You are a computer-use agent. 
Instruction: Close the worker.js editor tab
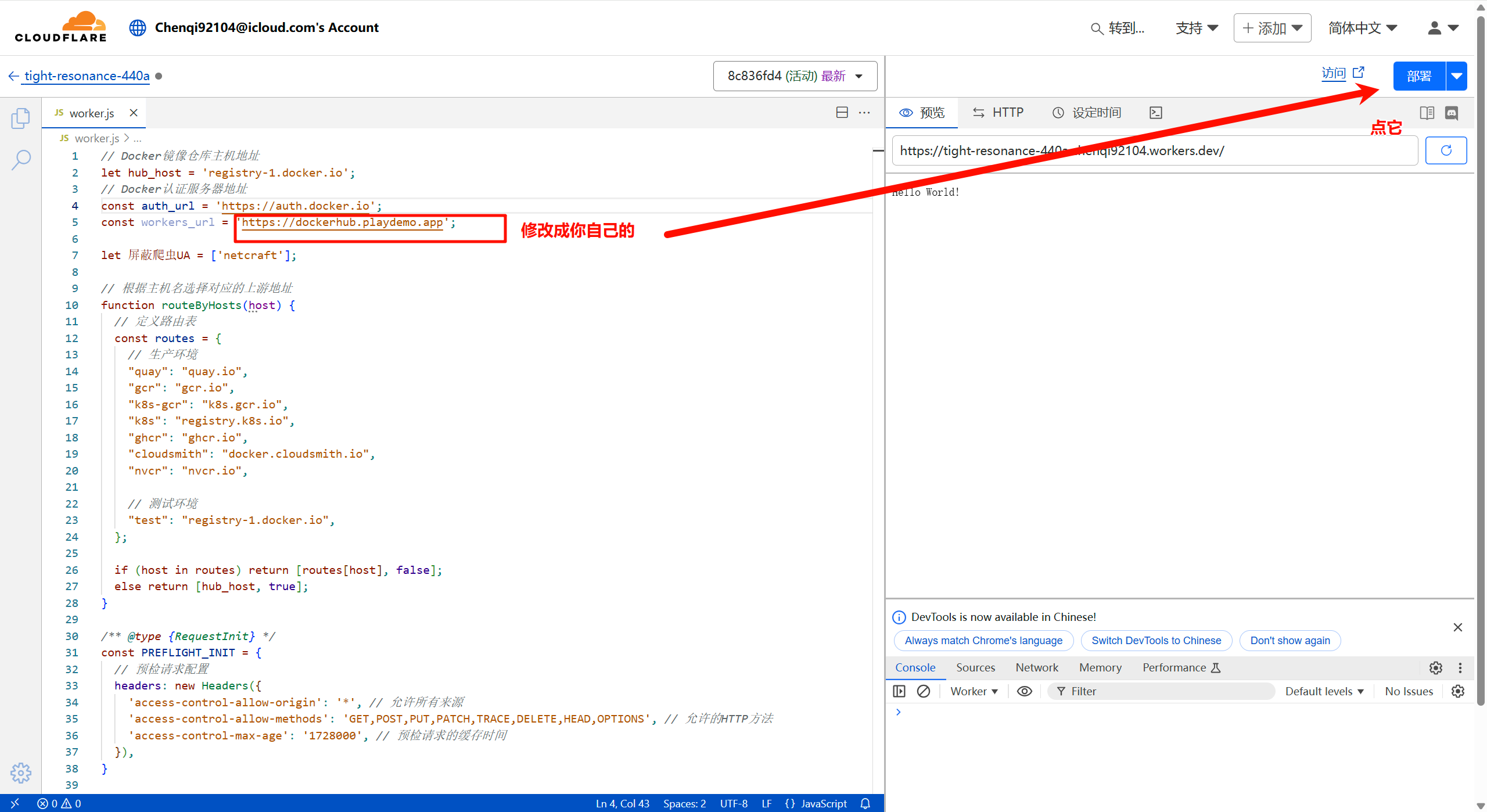[x=134, y=113]
